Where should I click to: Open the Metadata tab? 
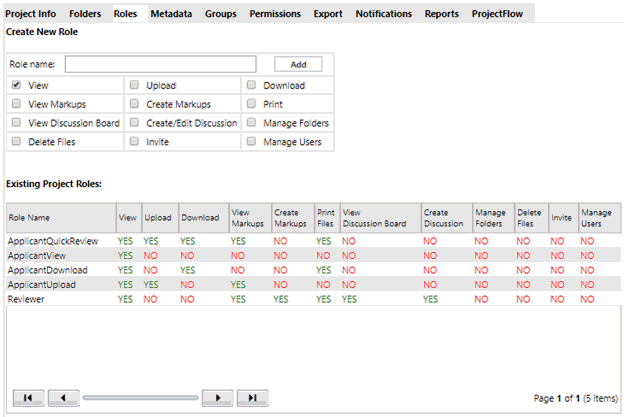pyautogui.click(x=171, y=14)
